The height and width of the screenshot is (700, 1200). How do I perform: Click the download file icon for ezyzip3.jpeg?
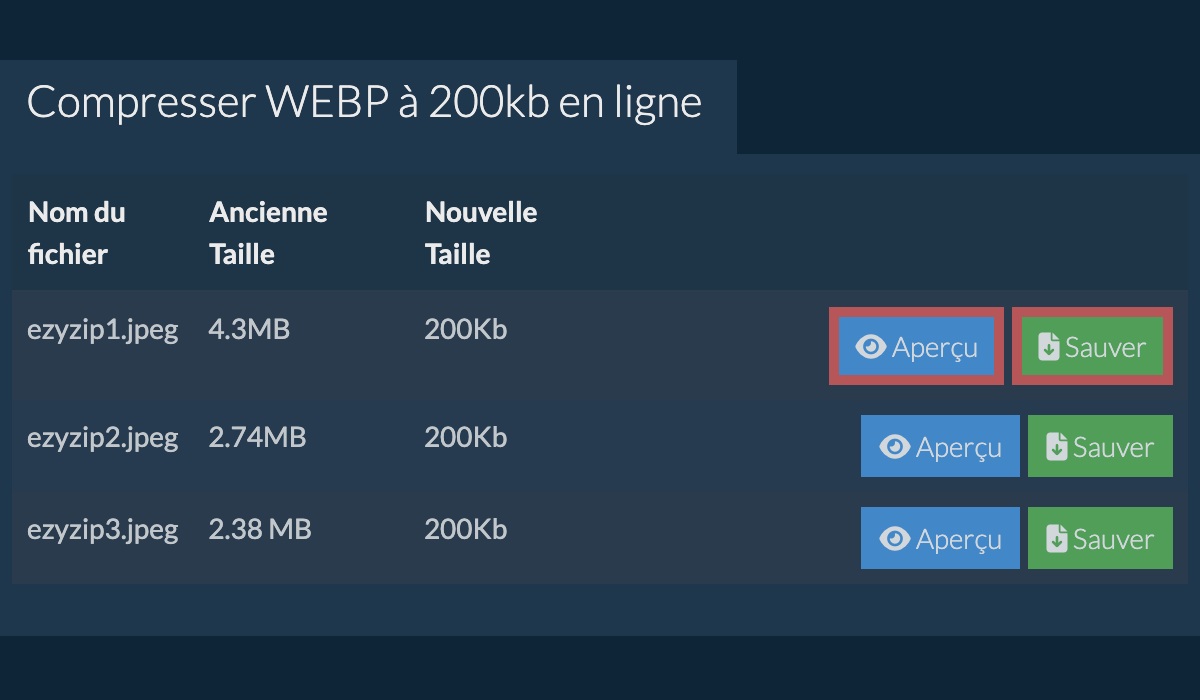point(1056,539)
